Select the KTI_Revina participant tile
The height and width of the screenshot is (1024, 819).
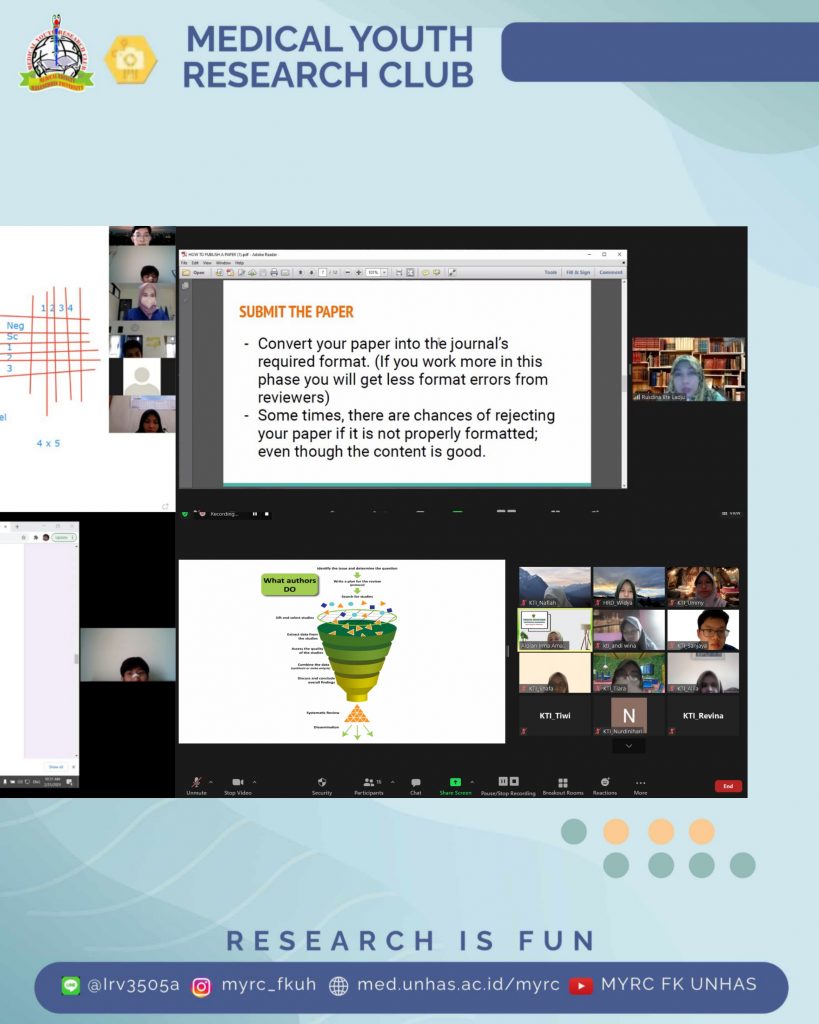[x=703, y=716]
